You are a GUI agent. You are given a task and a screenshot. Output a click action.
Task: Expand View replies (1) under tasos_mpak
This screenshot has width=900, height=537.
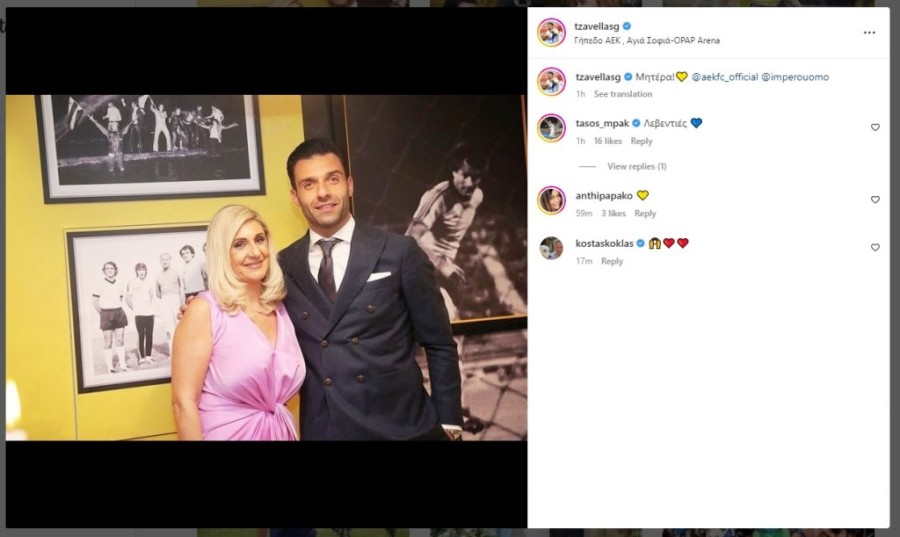click(x=637, y=166)
